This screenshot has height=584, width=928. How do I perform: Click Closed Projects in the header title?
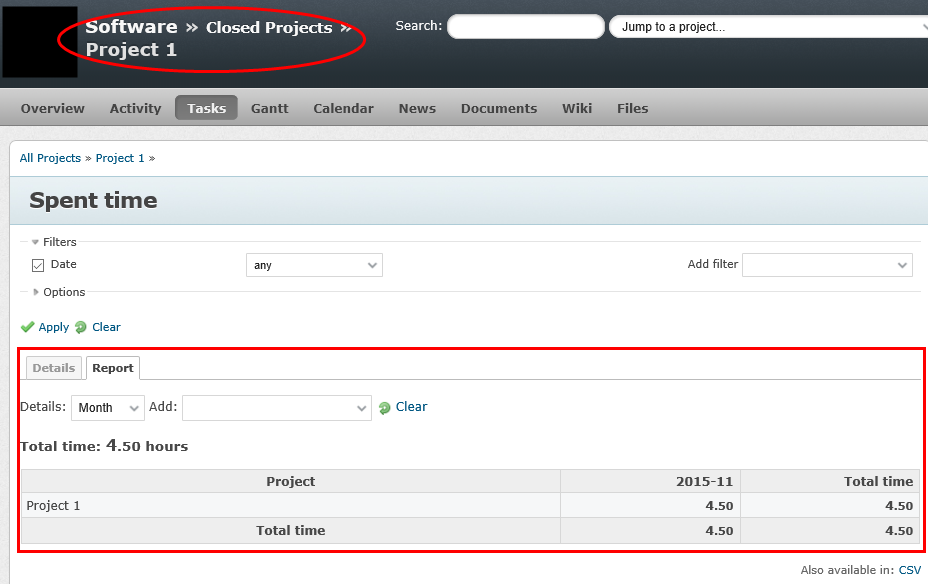(269, 28)
